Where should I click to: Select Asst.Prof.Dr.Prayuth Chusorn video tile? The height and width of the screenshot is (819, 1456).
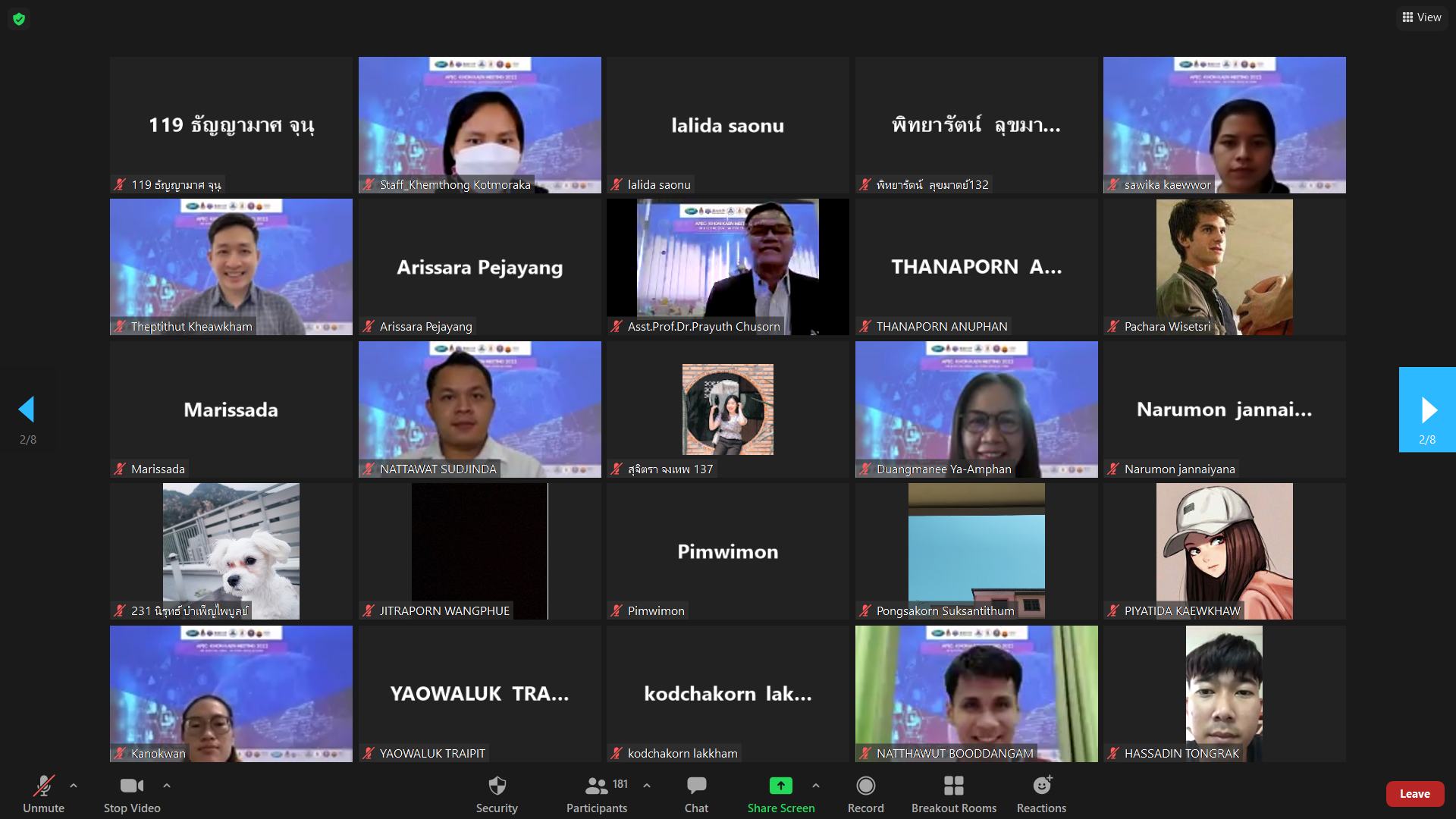pyautogui.click(x=727, y=267)
